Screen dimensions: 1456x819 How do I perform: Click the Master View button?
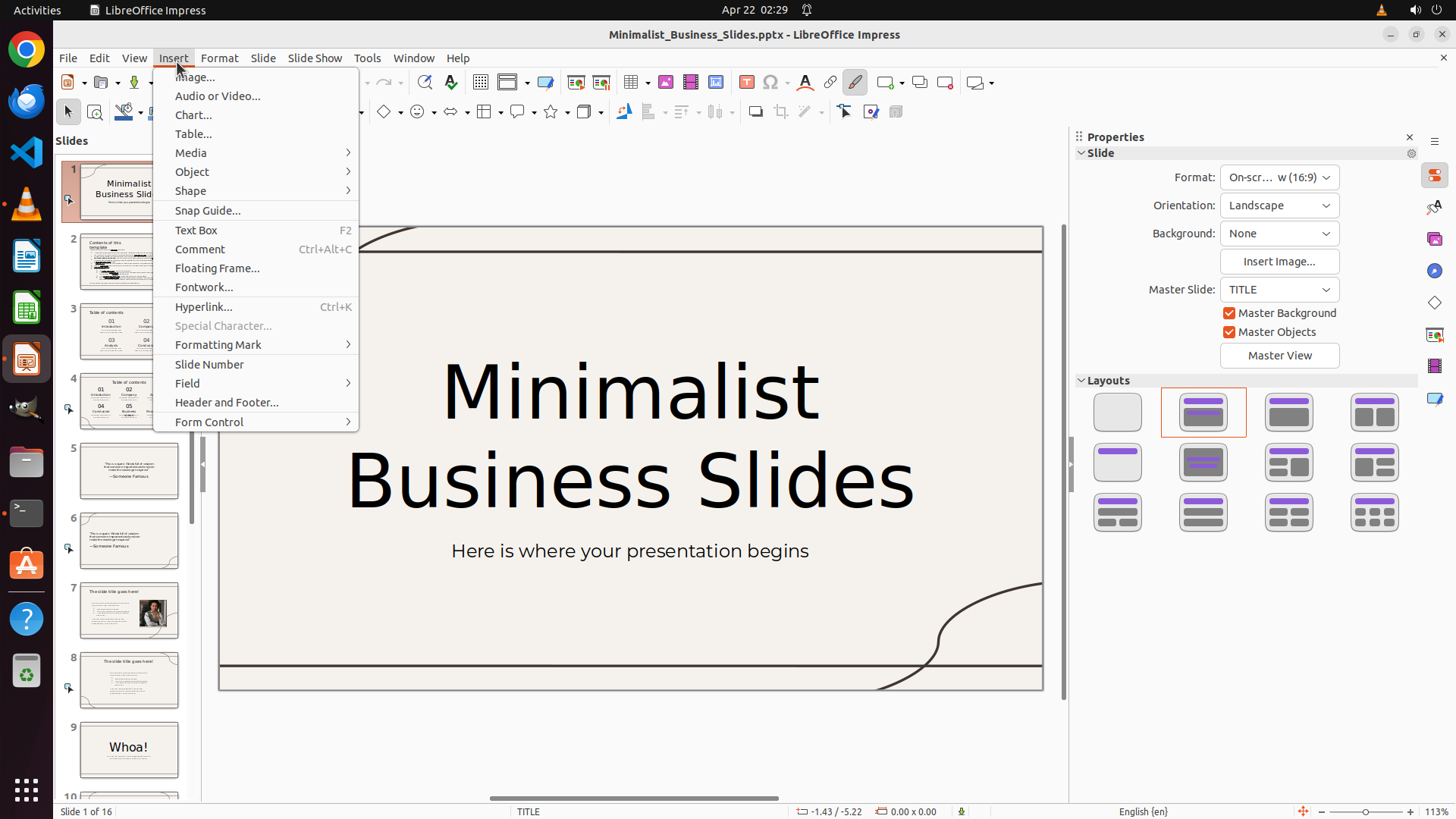(x=1279, y=356)
